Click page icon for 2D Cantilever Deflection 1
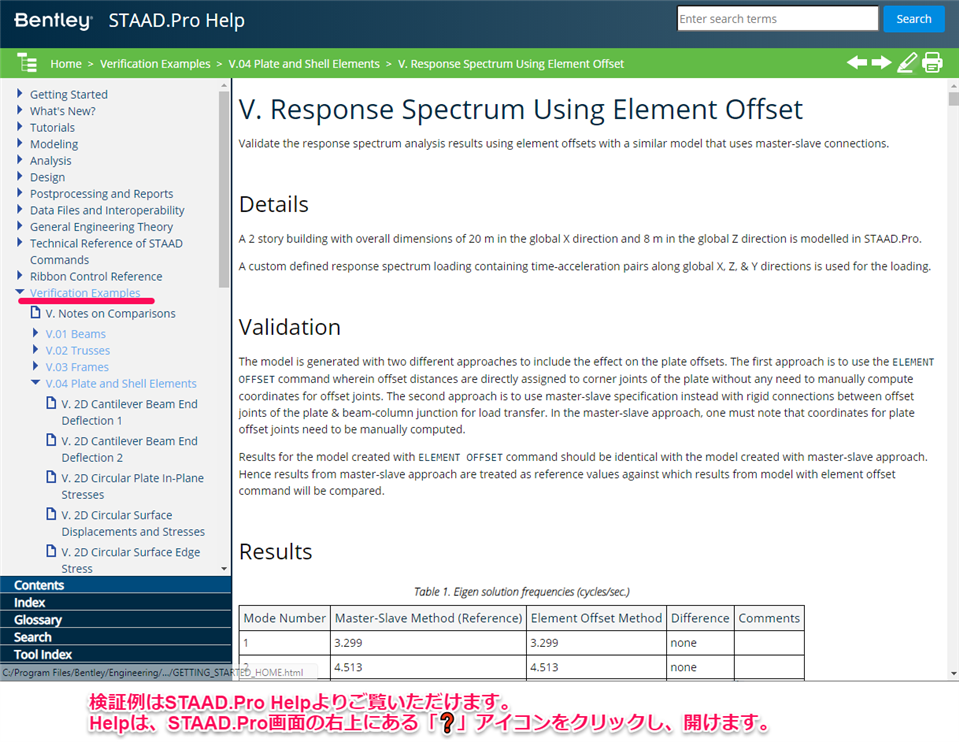The width and height of the screenshot is (959, 742). pos(51,403)
